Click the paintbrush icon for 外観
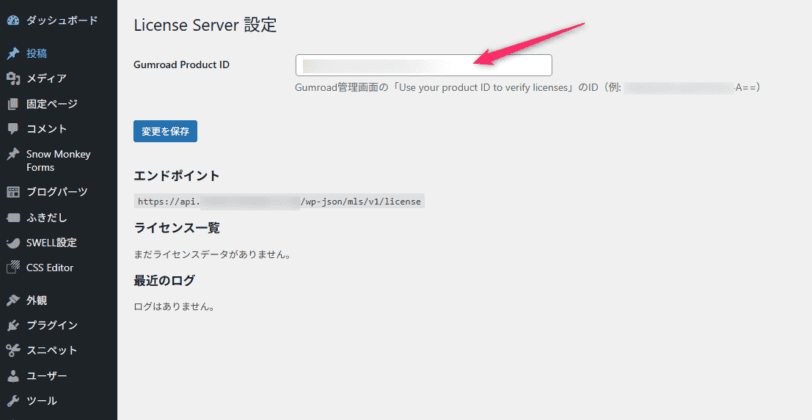The width and height of the screenshot is (812, 420). click(x=12, y=300)
